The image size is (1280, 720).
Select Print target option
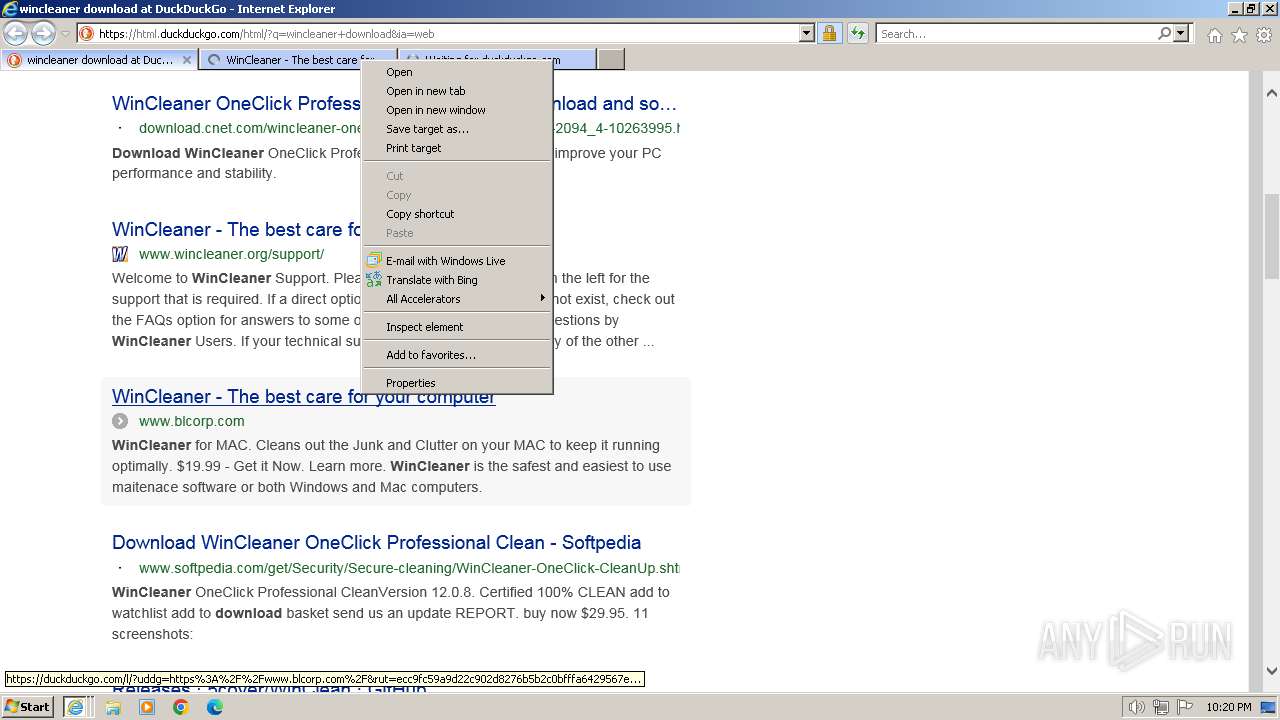click(x=458, y=148)
